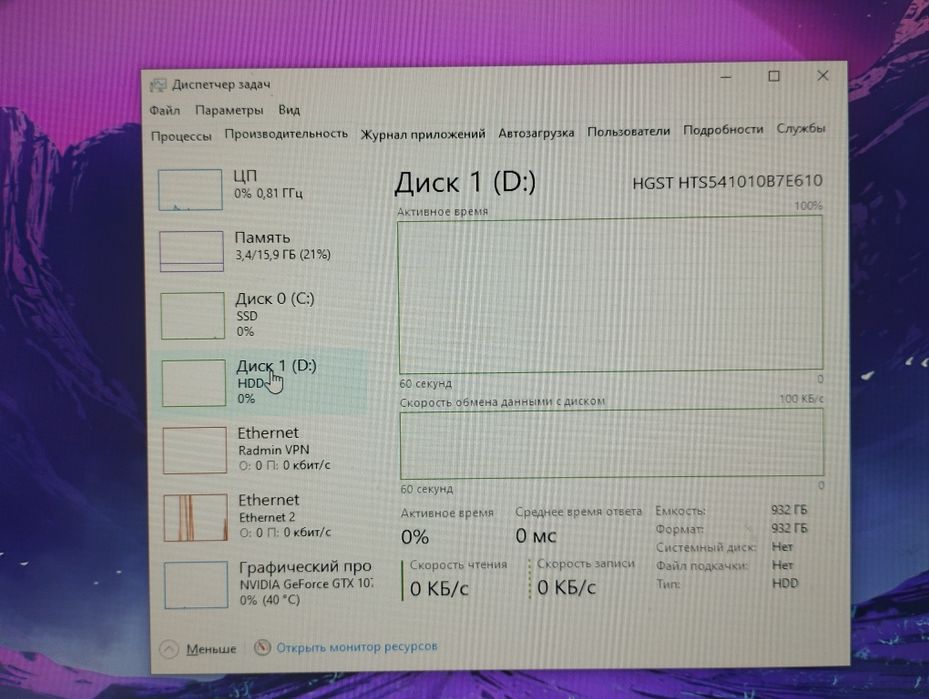Viewport: 929px width, 699px height.
Task: Select the NVIDIA GeForce GPU item
Action: 267,584
